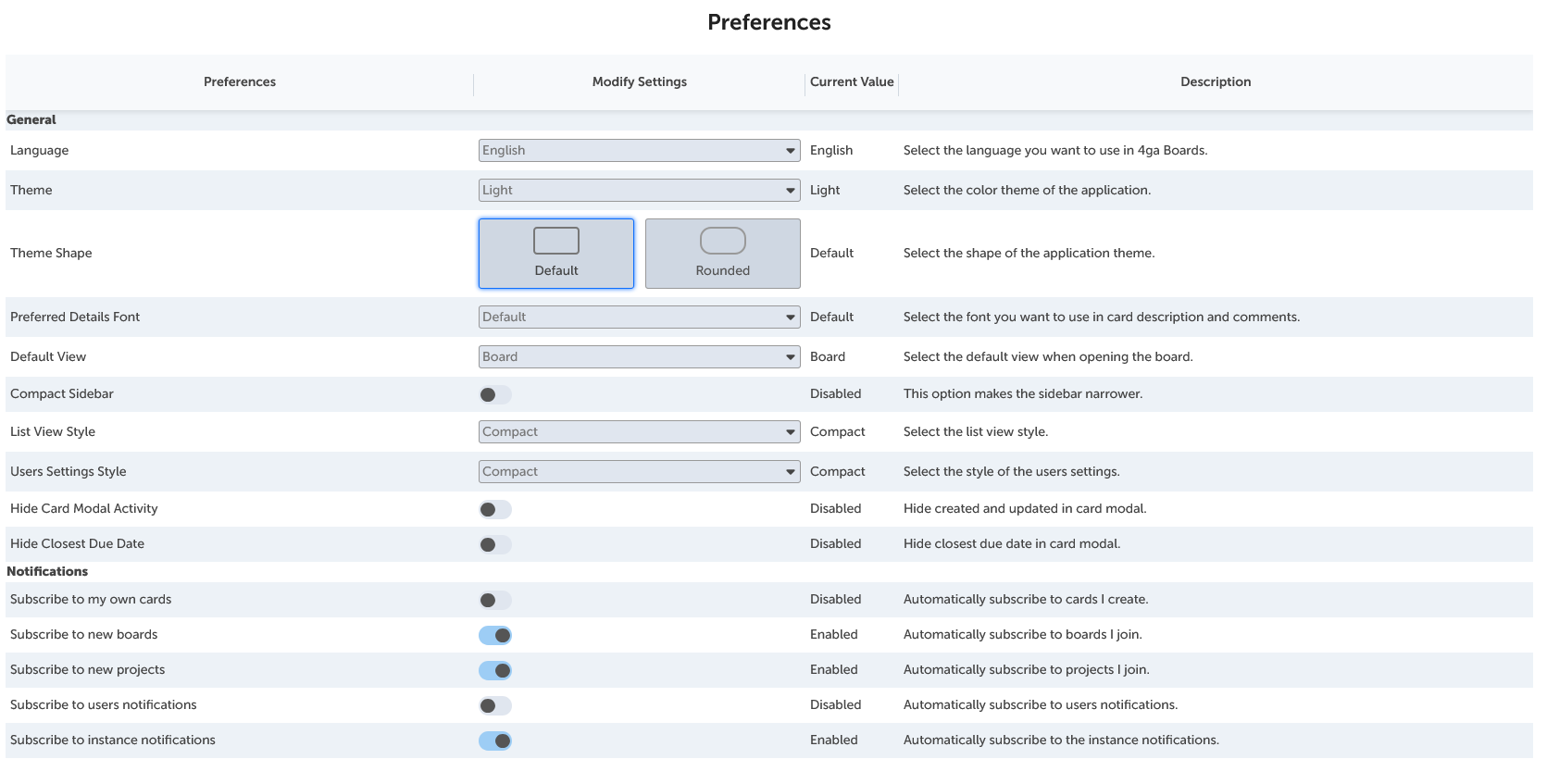
Task: Click the Modify Settings column header
Action: point(639,82)
